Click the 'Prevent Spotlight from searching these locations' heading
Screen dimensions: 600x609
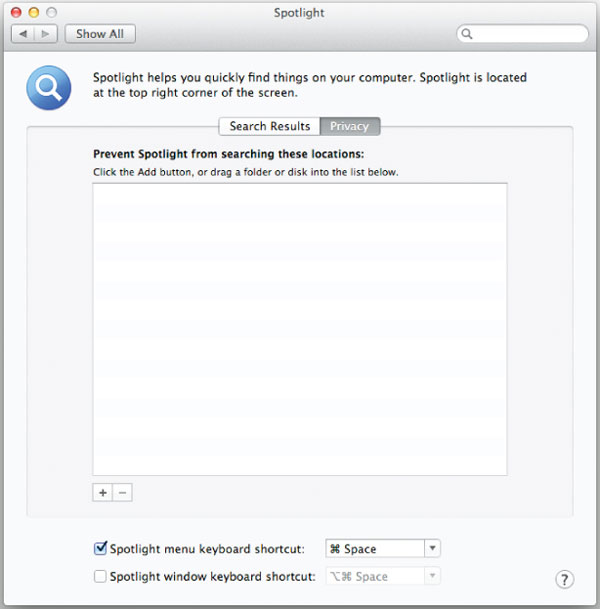[228, 154]
